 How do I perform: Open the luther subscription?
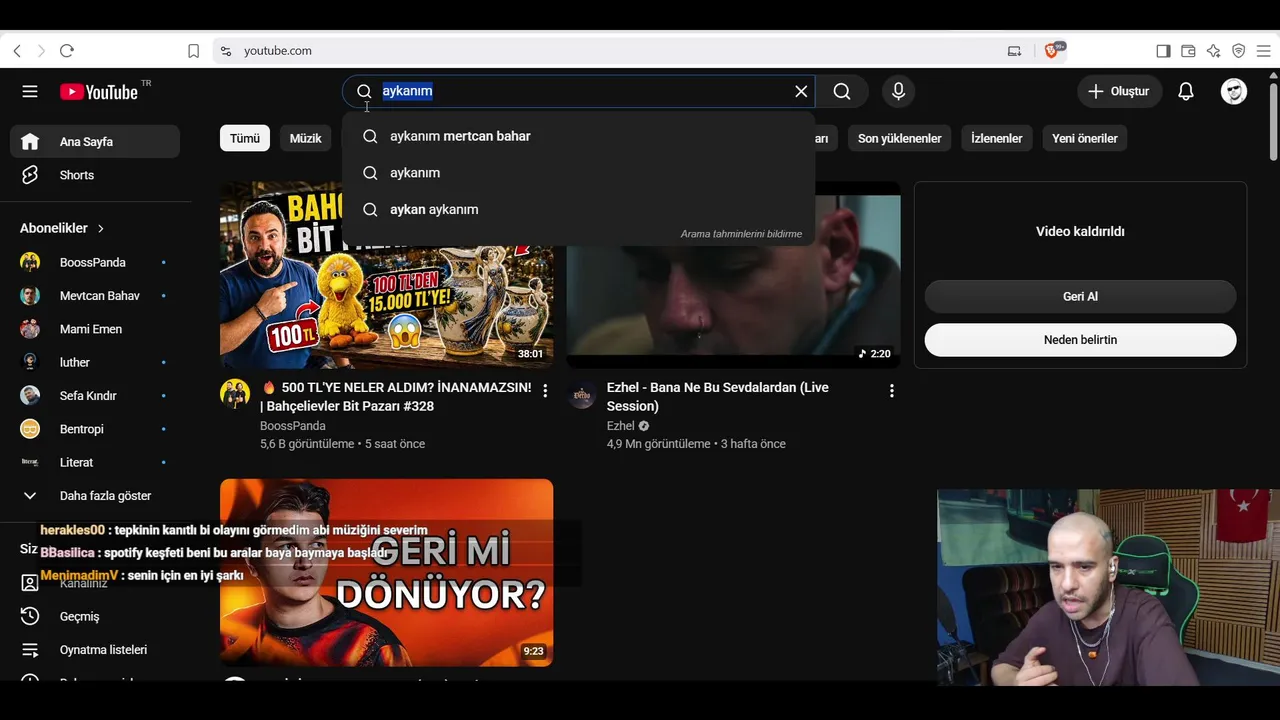click(x=95, y=363)
